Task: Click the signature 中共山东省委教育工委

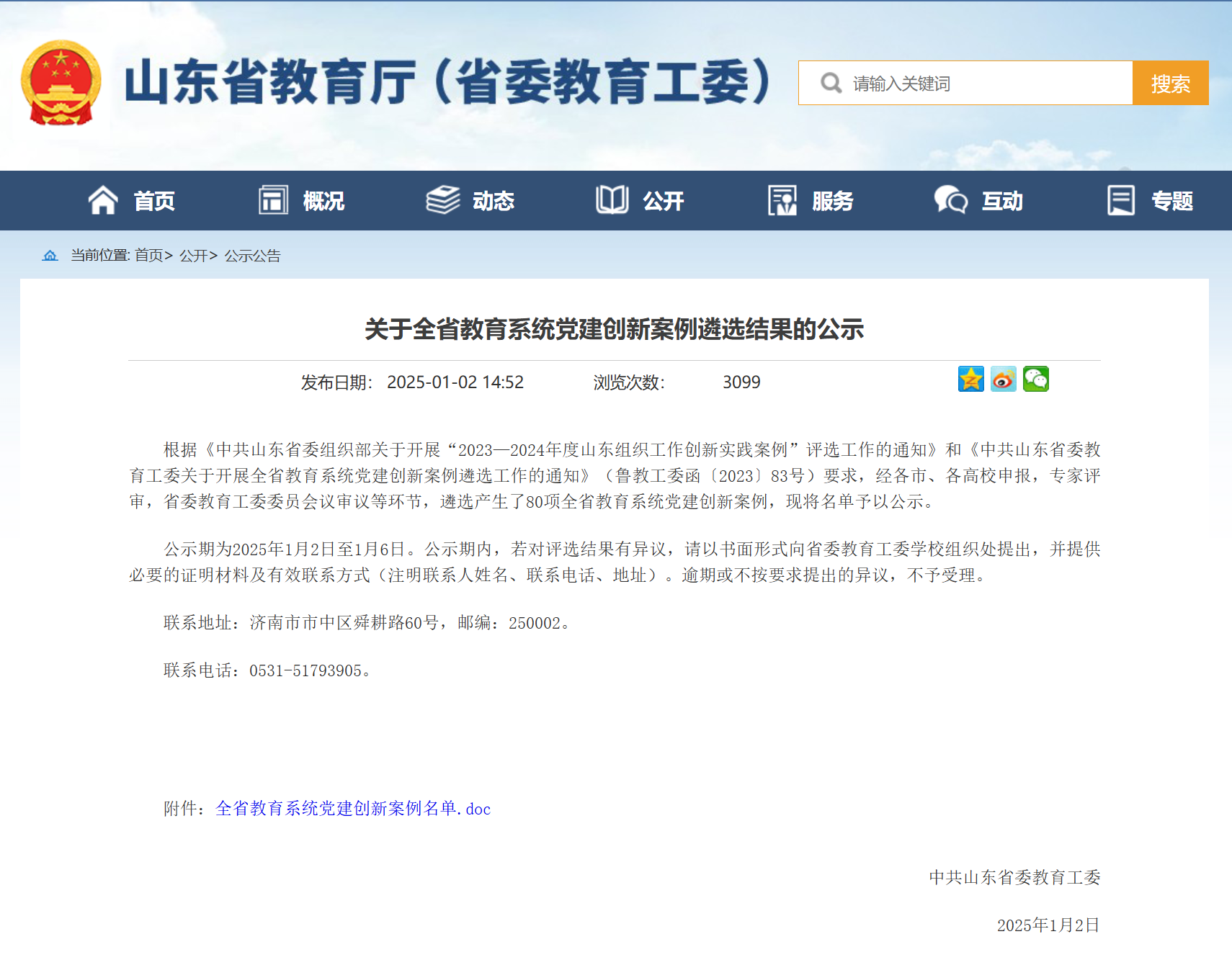Action: click(1014, 877)
